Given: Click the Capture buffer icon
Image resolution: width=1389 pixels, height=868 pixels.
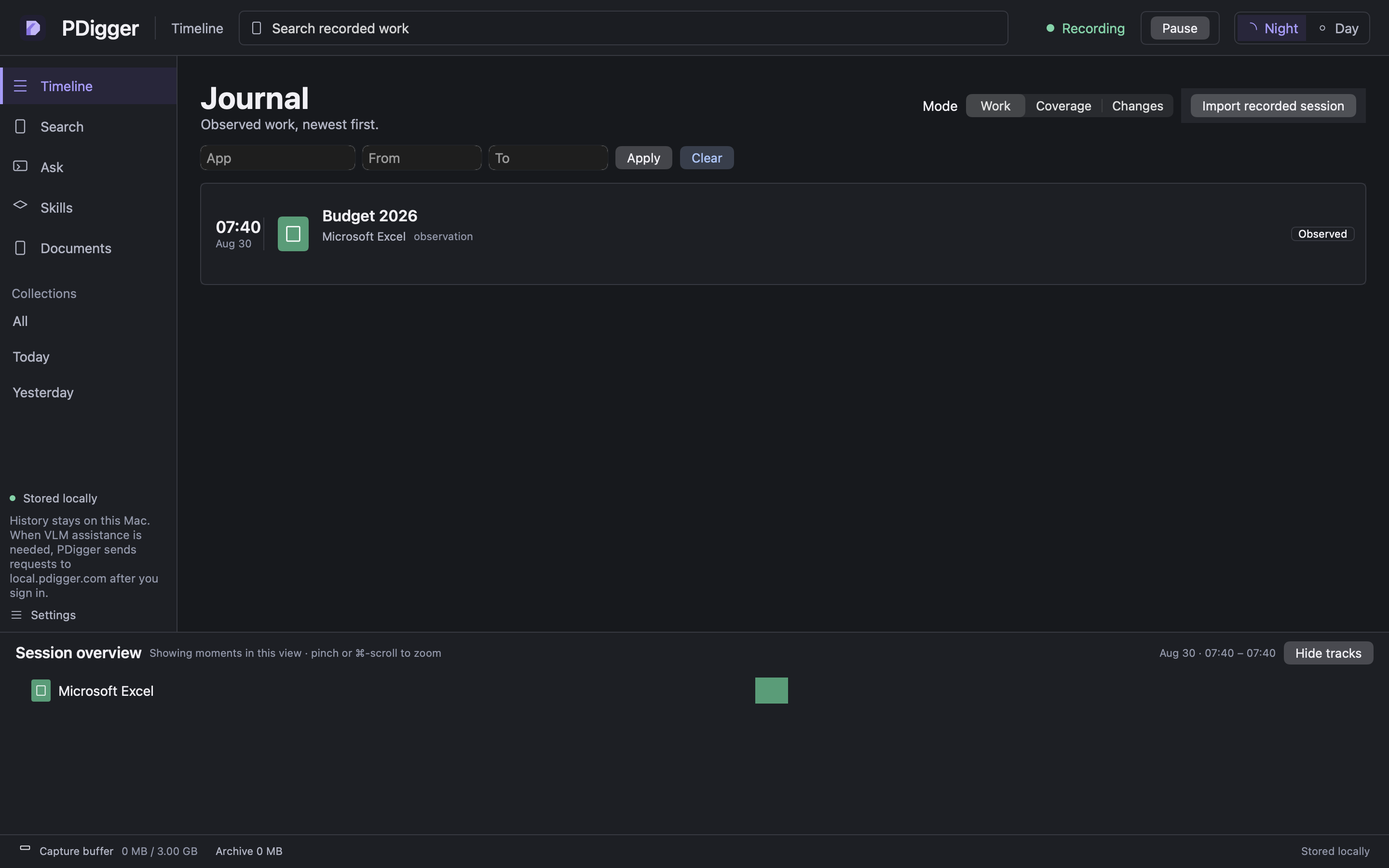Looking at the screenshot, I should click(25, 848).
